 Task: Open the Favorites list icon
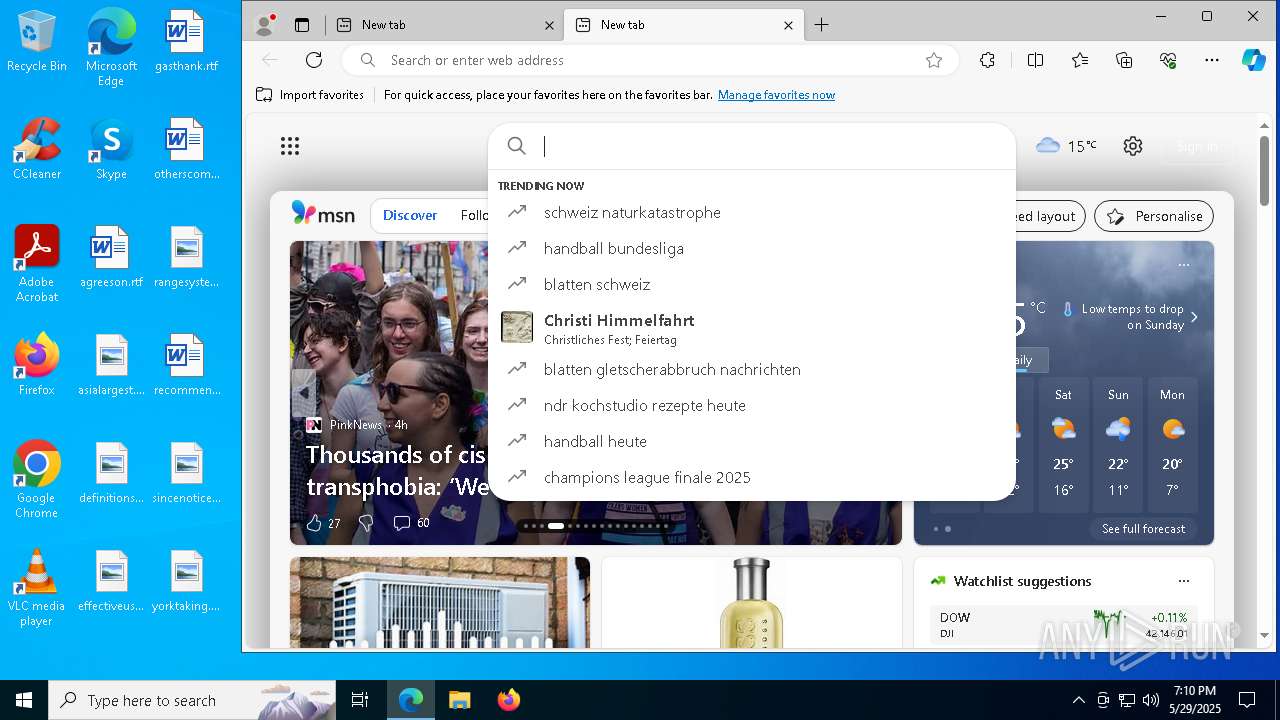coord(1080,60)
